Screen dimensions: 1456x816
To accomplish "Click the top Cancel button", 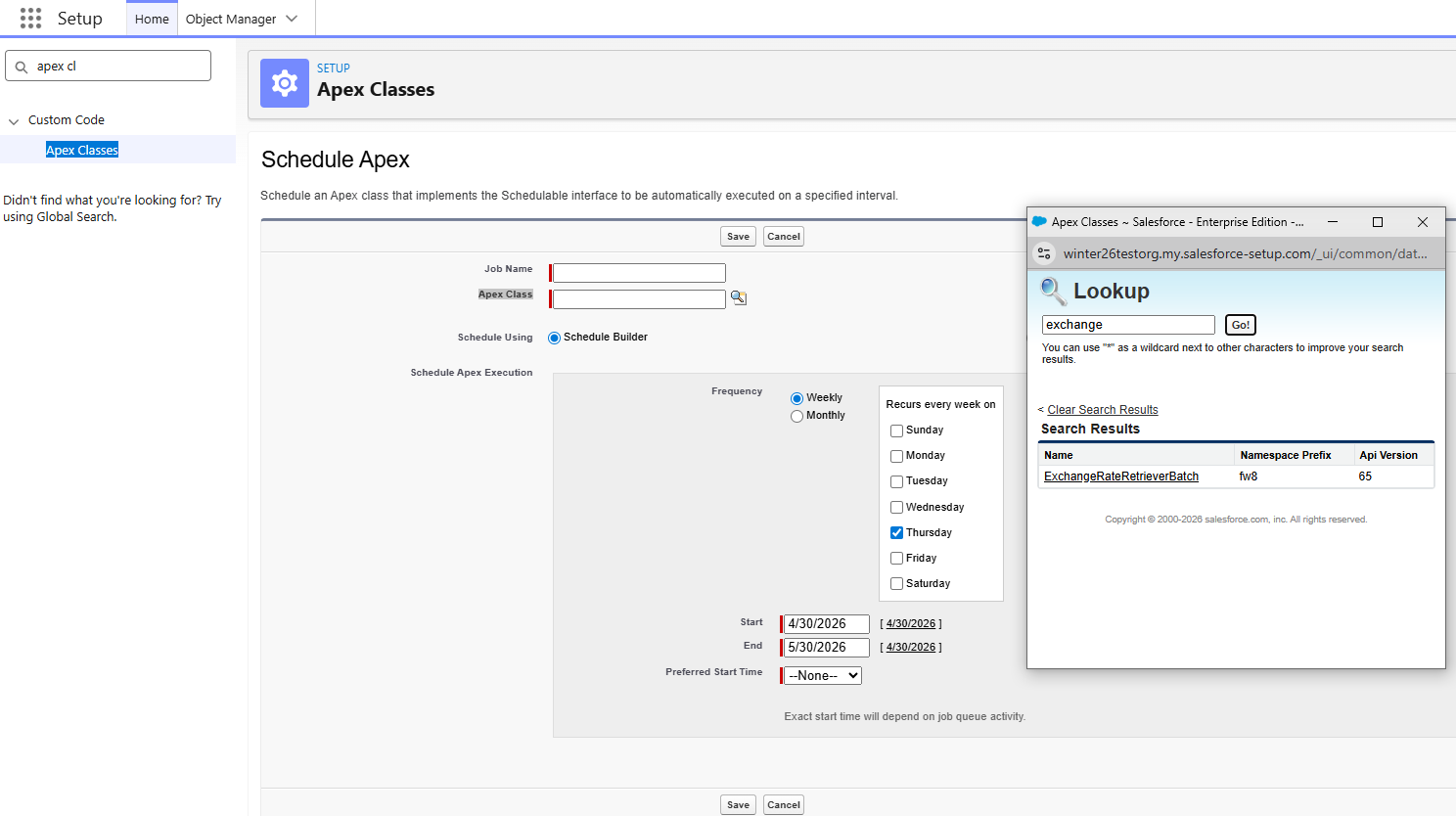I will click(784, 237).
